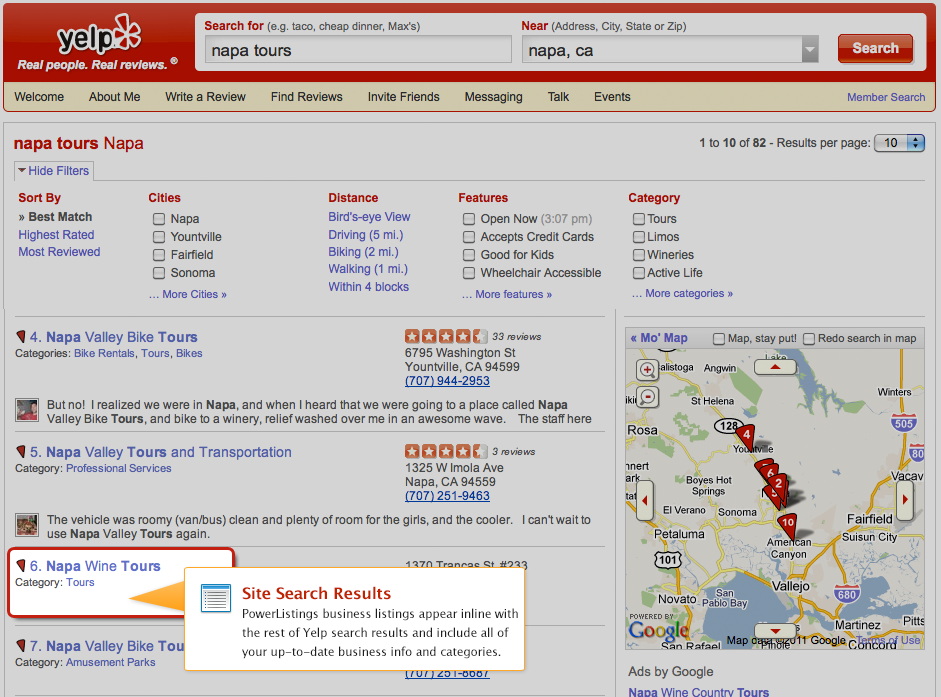The image size is (941, 697).
Task: Check the Napa city filter
Action: (159, 219)
